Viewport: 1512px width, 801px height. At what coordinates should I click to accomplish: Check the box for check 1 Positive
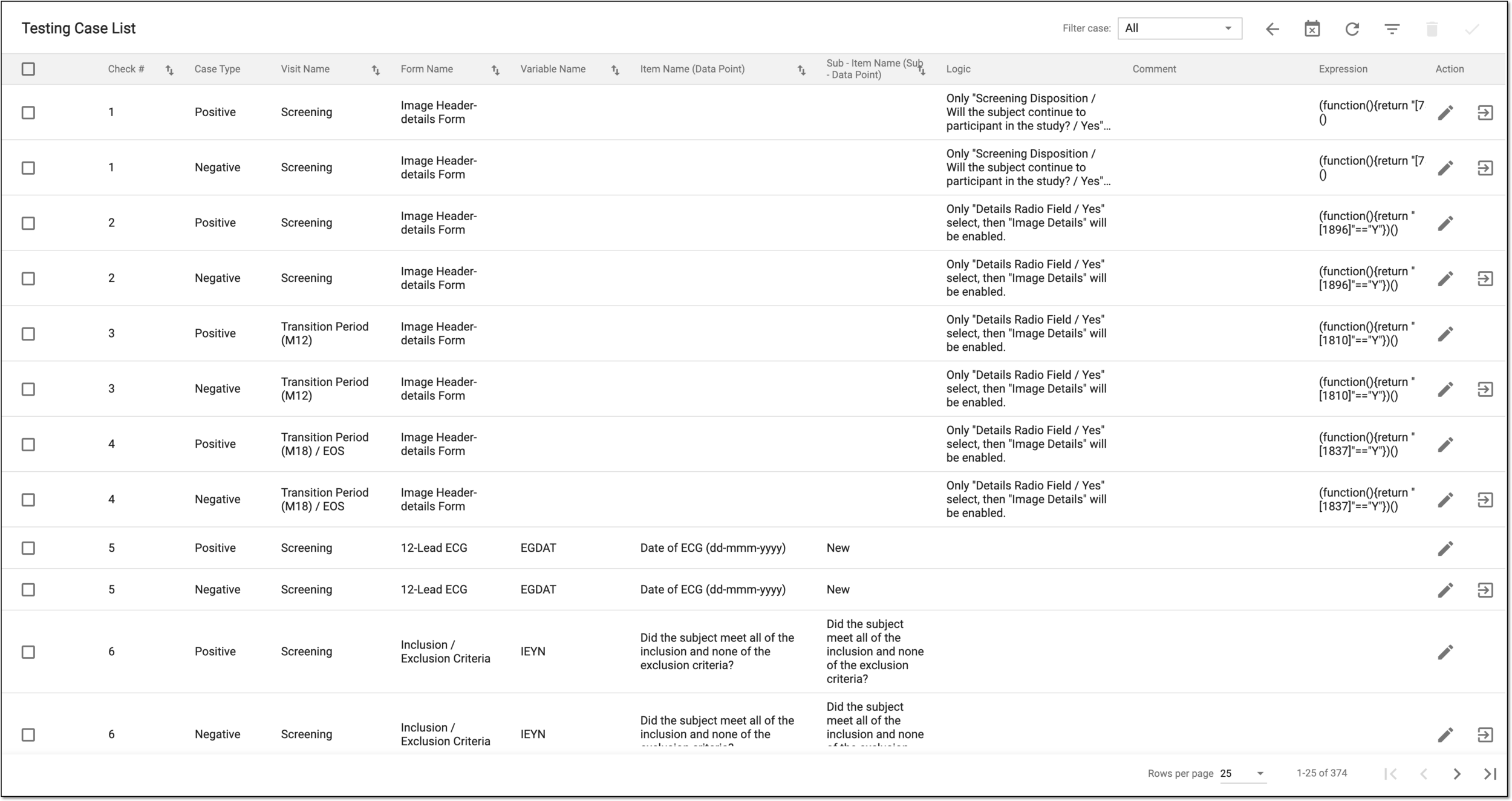[28, 113]
